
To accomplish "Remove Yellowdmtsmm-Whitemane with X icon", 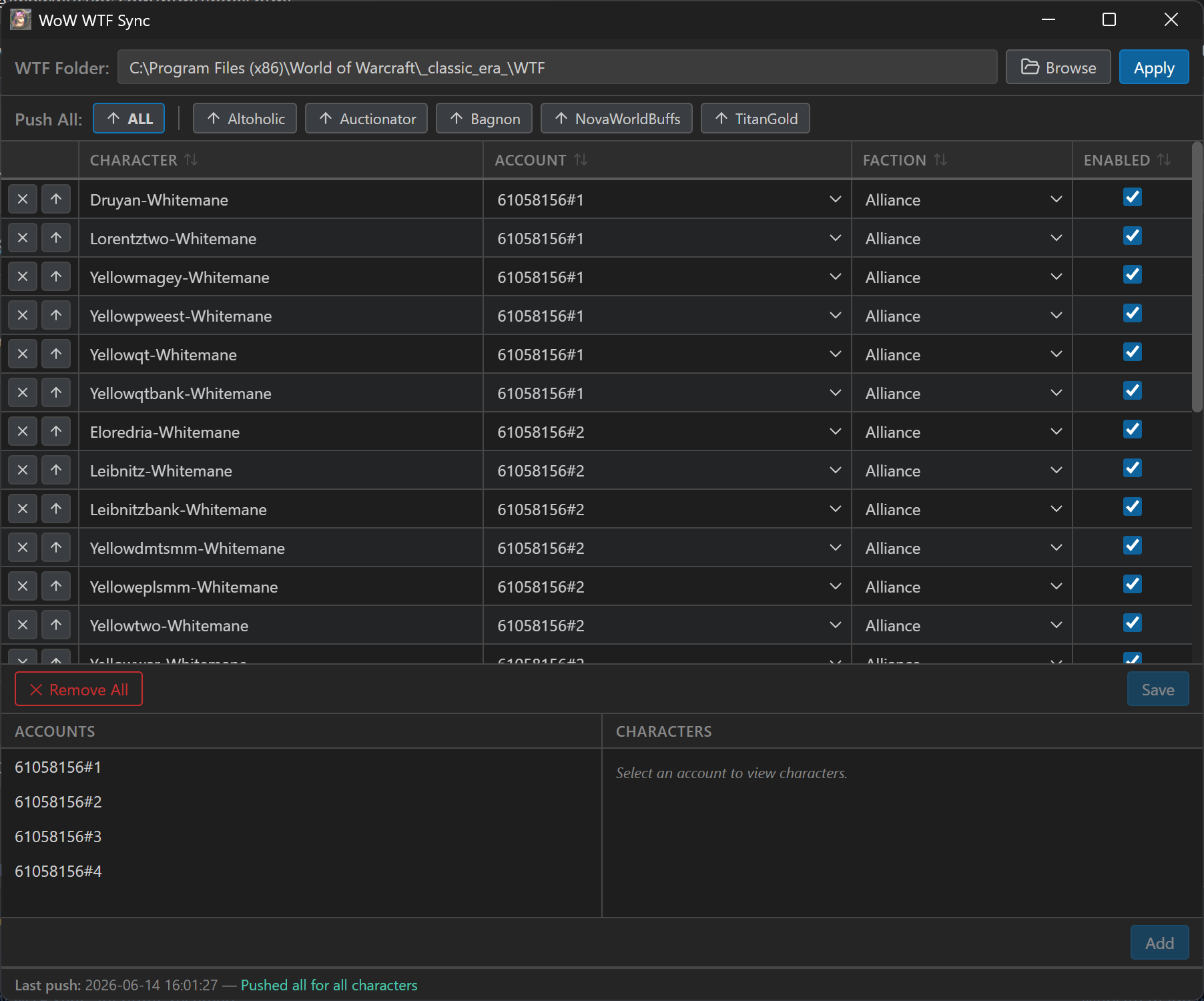I will 23,547.
